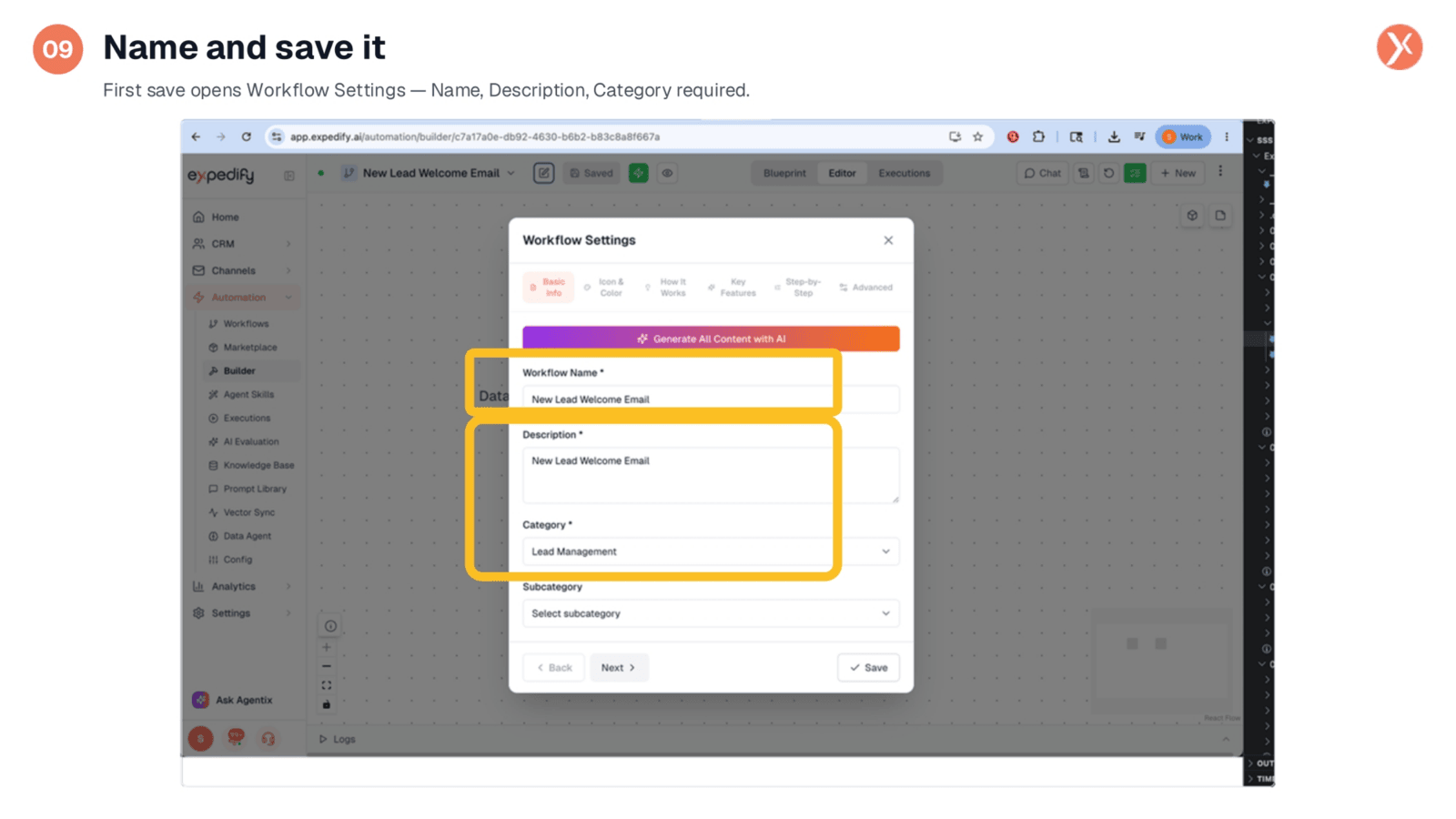Screen dimensions: 1456x819
Task: Expand the CRM sidebar section
Action: point(242,244)
